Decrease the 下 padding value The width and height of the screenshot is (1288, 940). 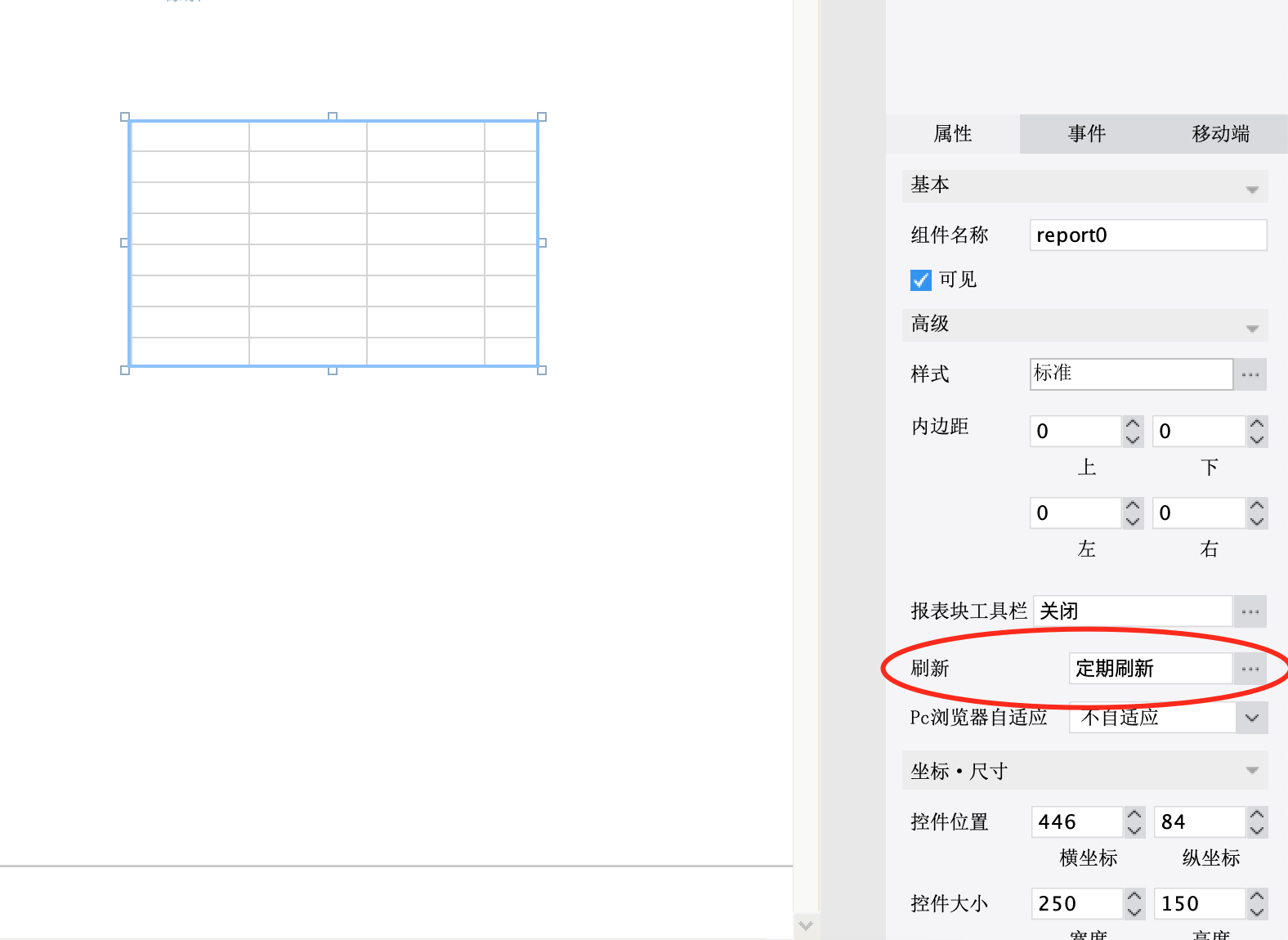[1257, 439]
